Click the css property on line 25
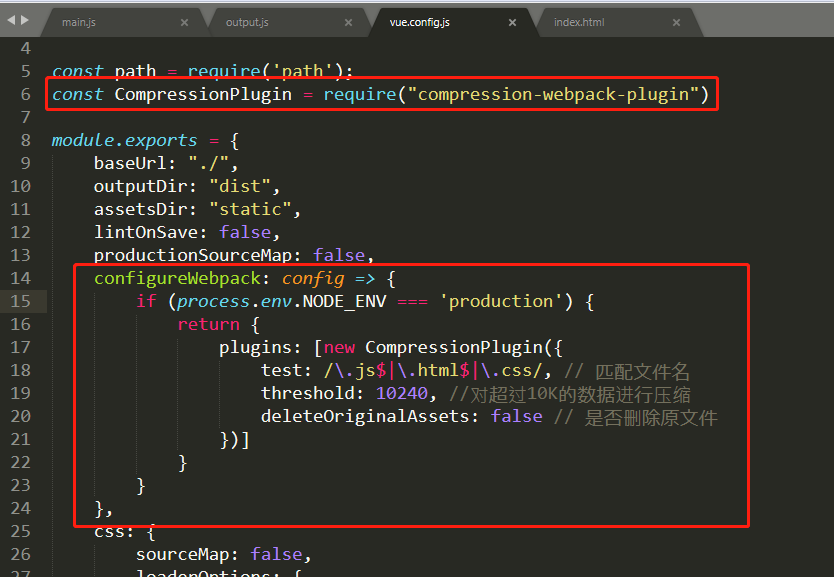 coord(109,532)
